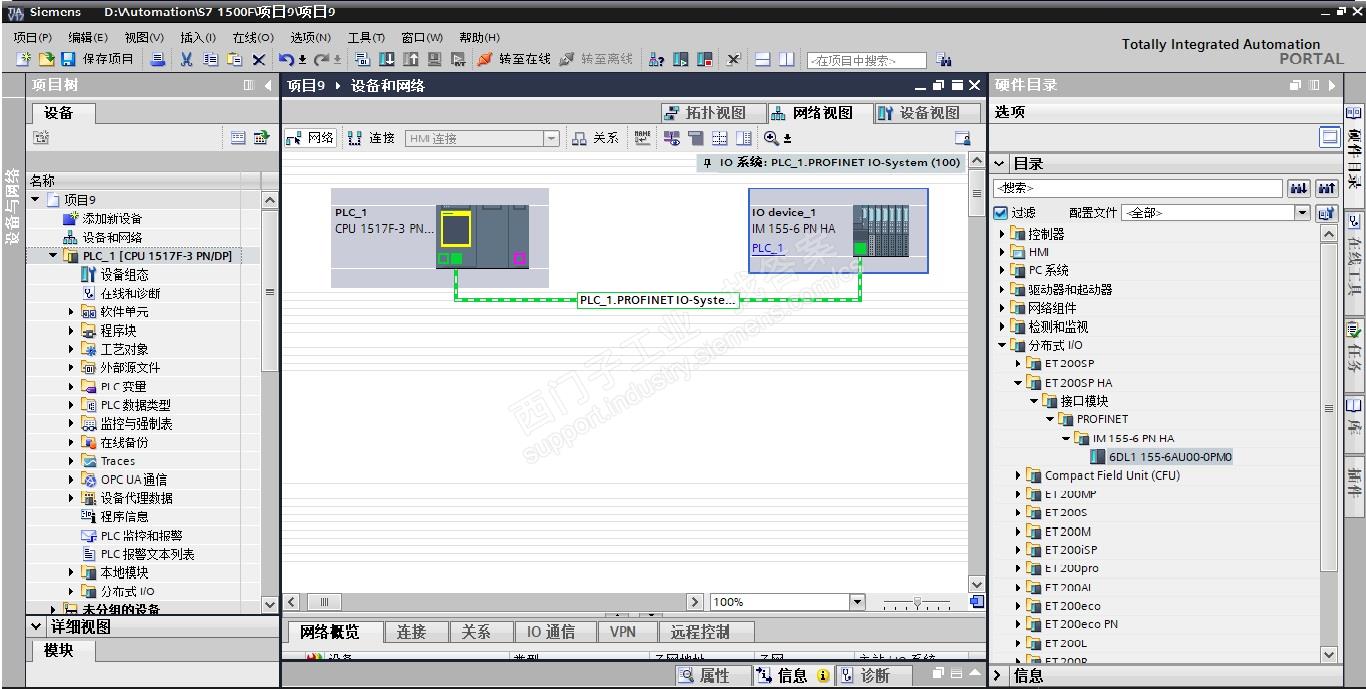Click the show address labels NAME icon
This screenshot has height=689, width=1366.
[642, 138]
